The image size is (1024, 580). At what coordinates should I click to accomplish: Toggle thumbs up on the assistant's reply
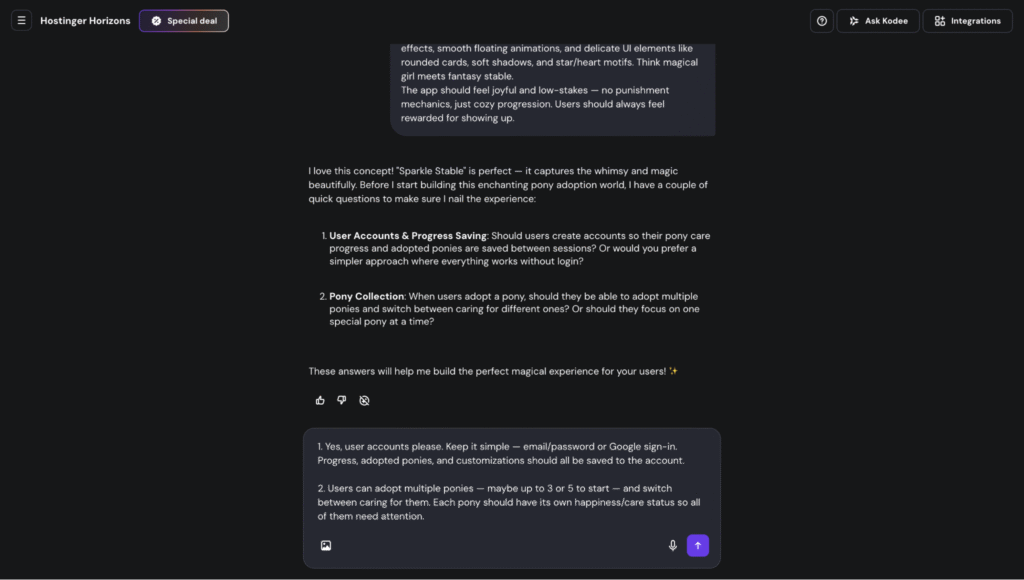point(320,400)
